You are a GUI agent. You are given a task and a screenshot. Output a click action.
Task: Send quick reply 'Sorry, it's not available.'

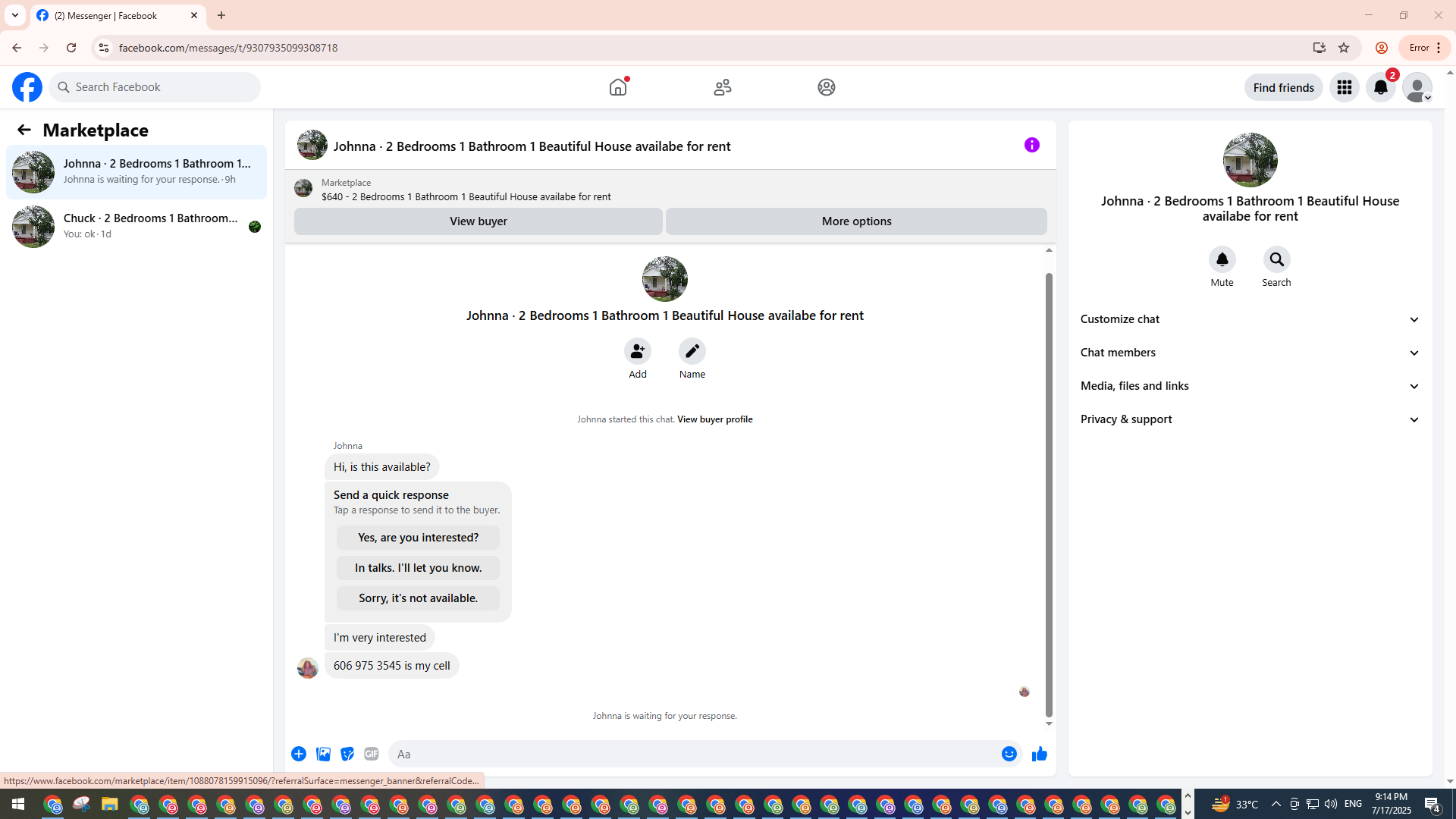419,598
